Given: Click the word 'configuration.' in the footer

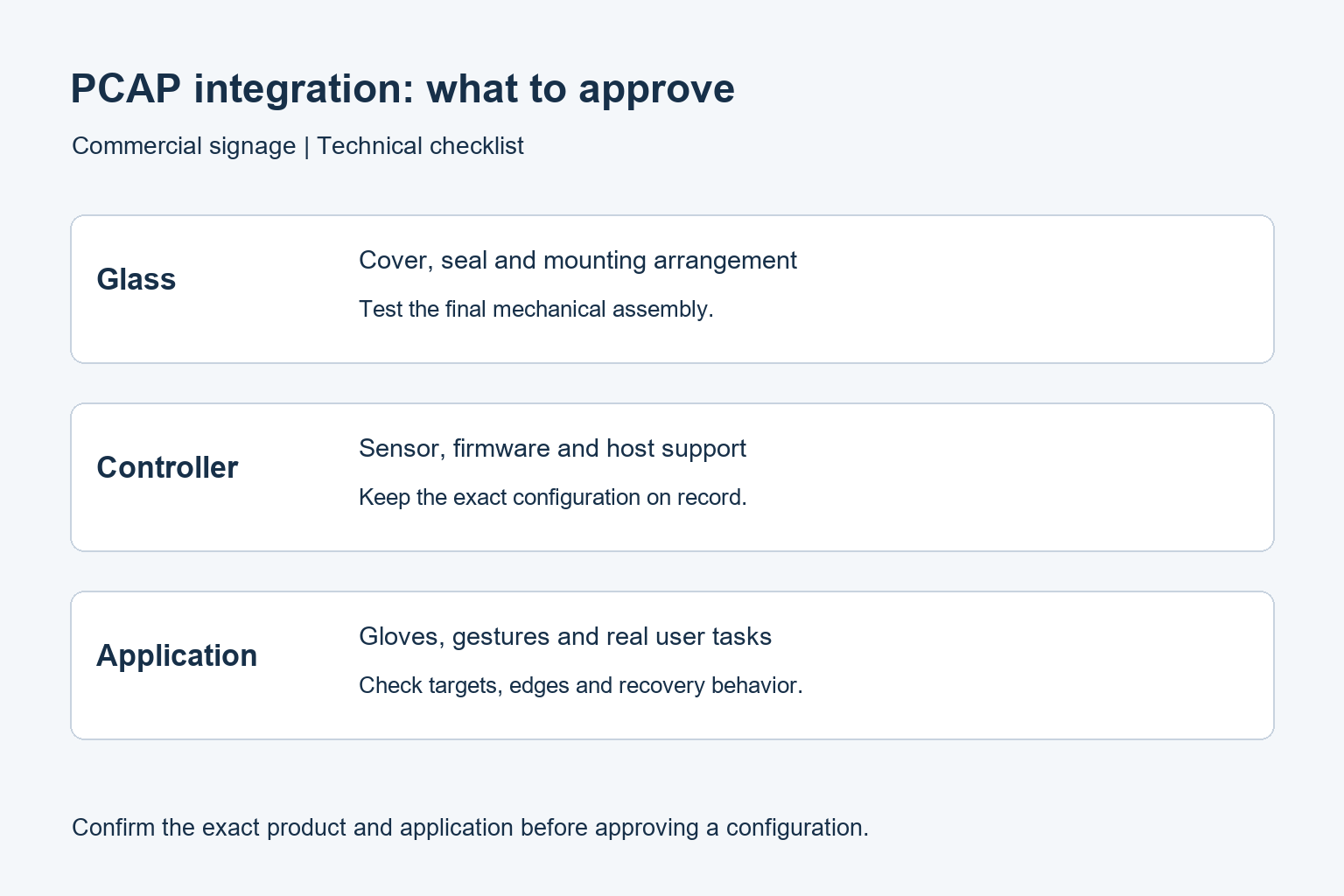Looking at the screenshot, I should 797,828.
